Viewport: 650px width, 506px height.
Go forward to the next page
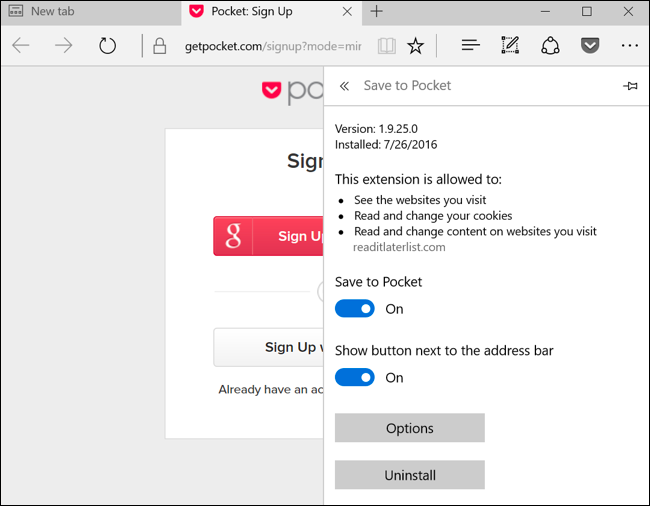tap(63, 46)
